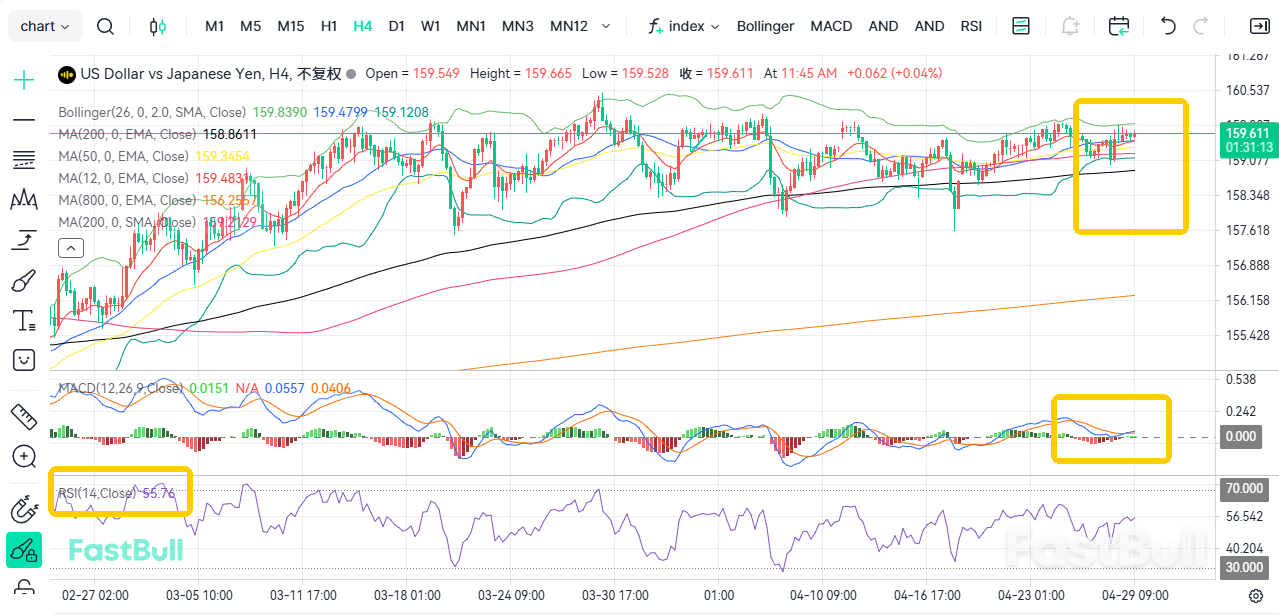Viewport: 1279px width, 615px height.
Task: Open chart settings gear icon
Action: pyautogui.click(x=1256, y=595)
